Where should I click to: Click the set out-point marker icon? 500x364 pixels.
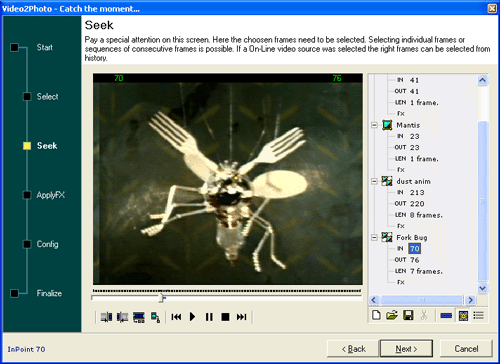coord(123,317)
